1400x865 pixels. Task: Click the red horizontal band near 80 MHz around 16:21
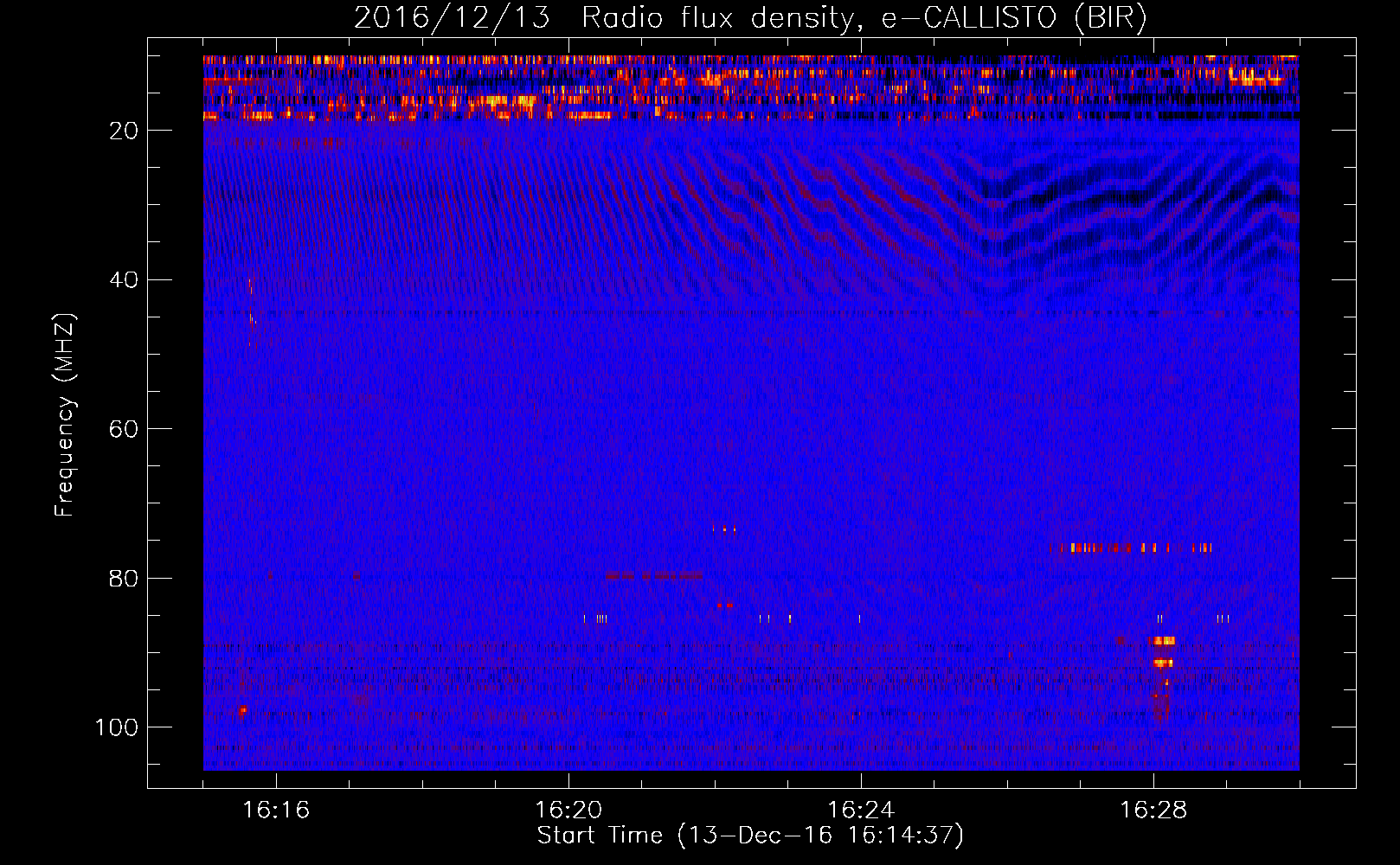click(653, 575)
